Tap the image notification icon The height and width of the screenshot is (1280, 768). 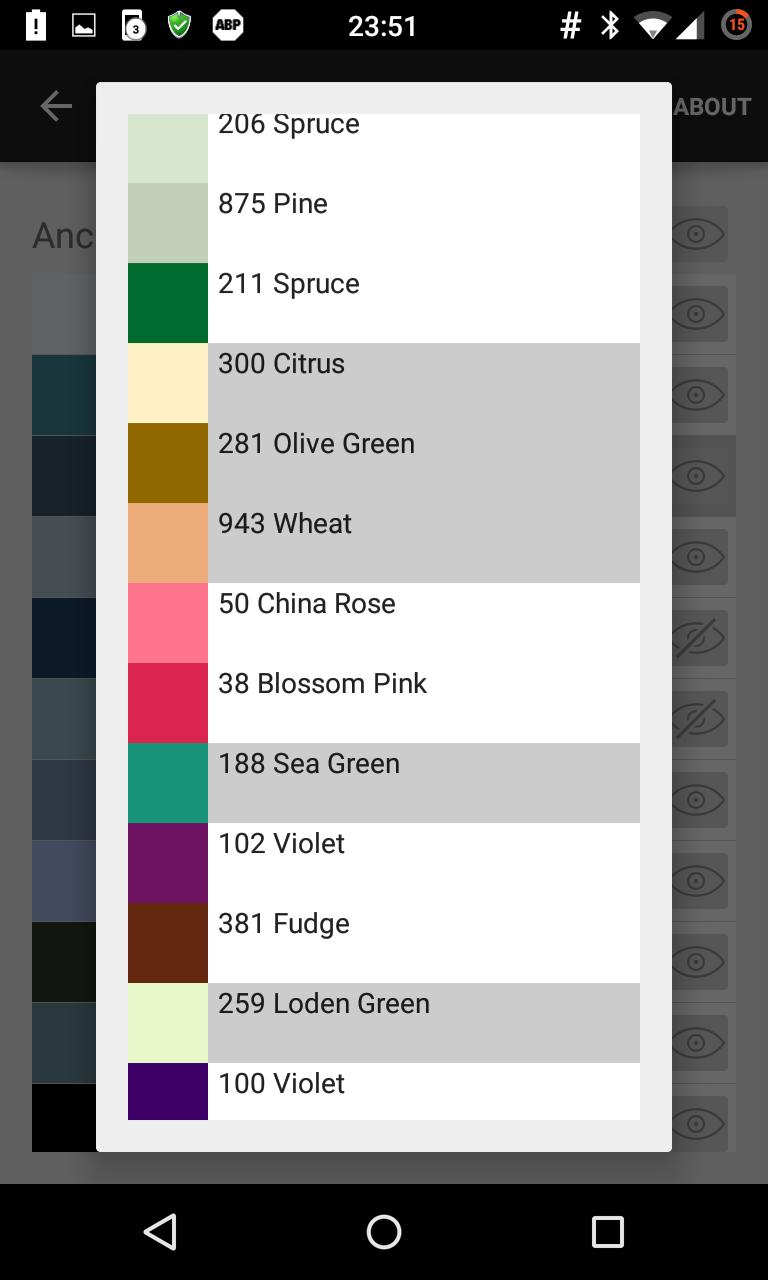pyautogui.click(x=84, y=26)
